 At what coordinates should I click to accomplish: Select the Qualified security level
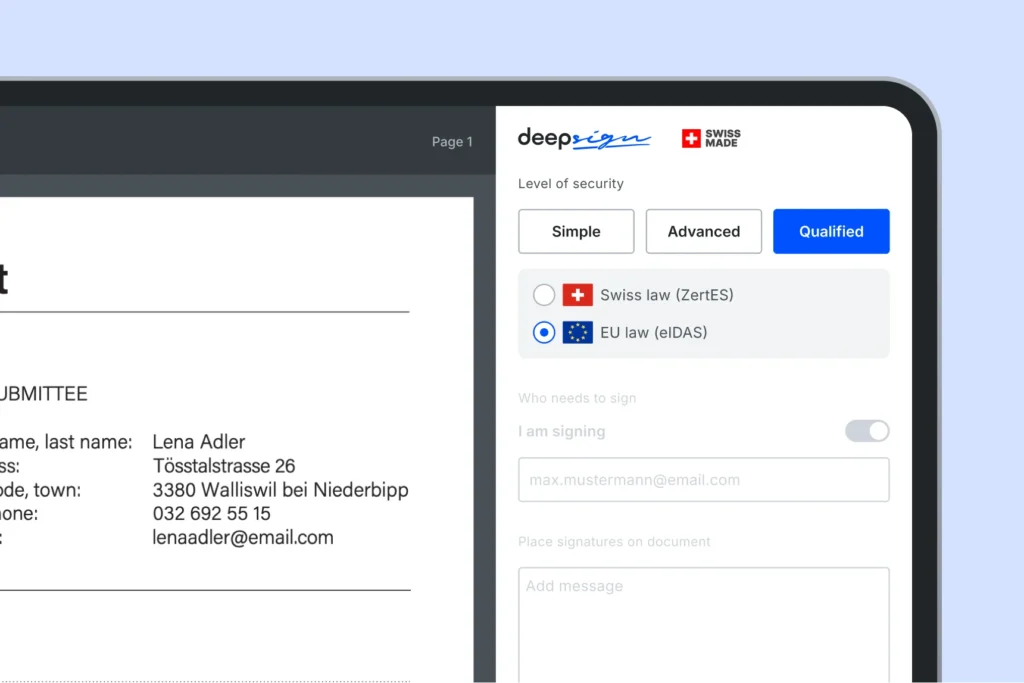tap(831, 231)
